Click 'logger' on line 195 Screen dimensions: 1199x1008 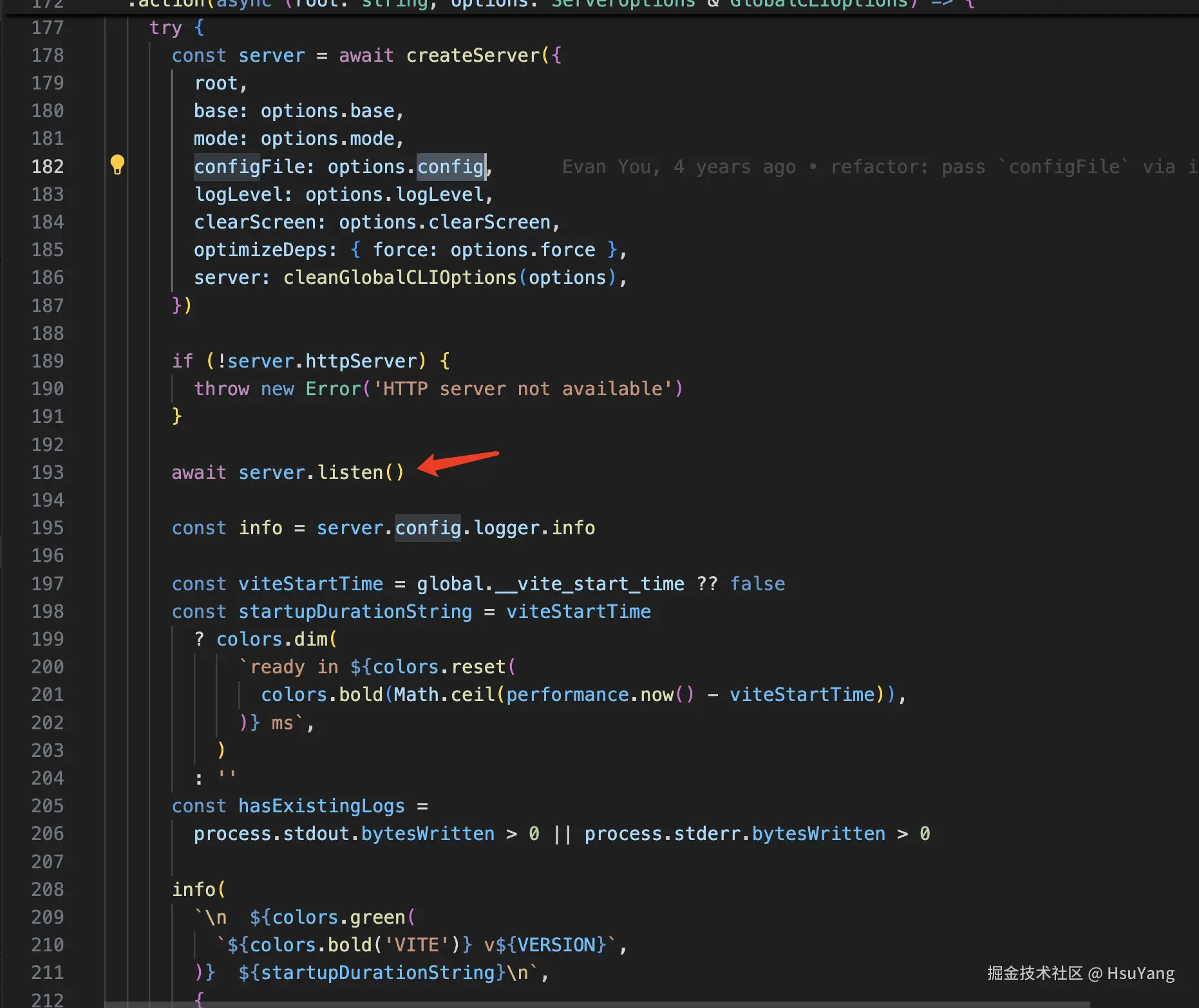[x=506, y=528]
